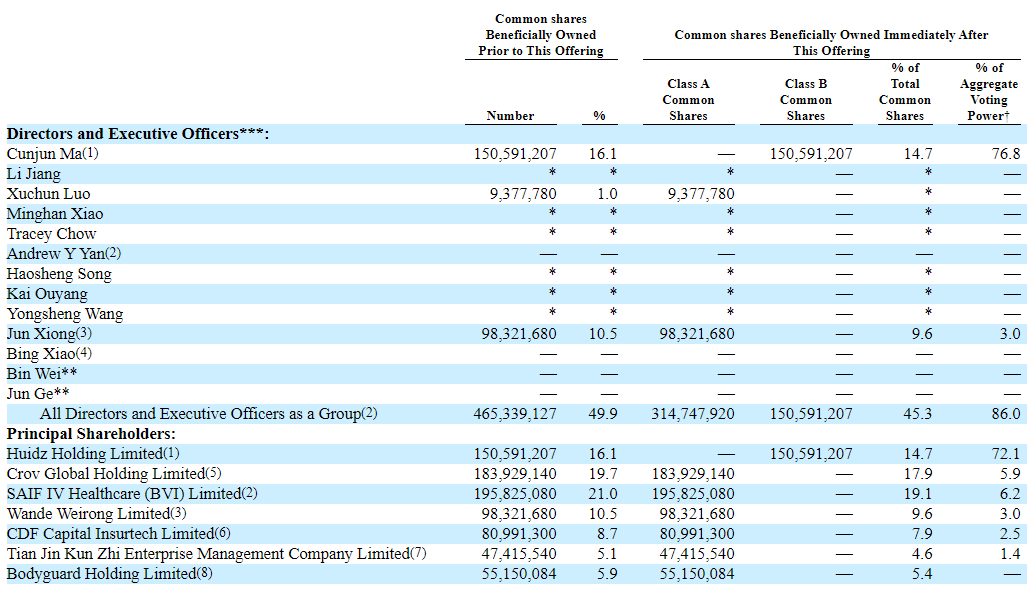This screenshot has width=1033, height=593.
Task: Select the value 9,377,780 in Number column
Action: tap(523, 194)
